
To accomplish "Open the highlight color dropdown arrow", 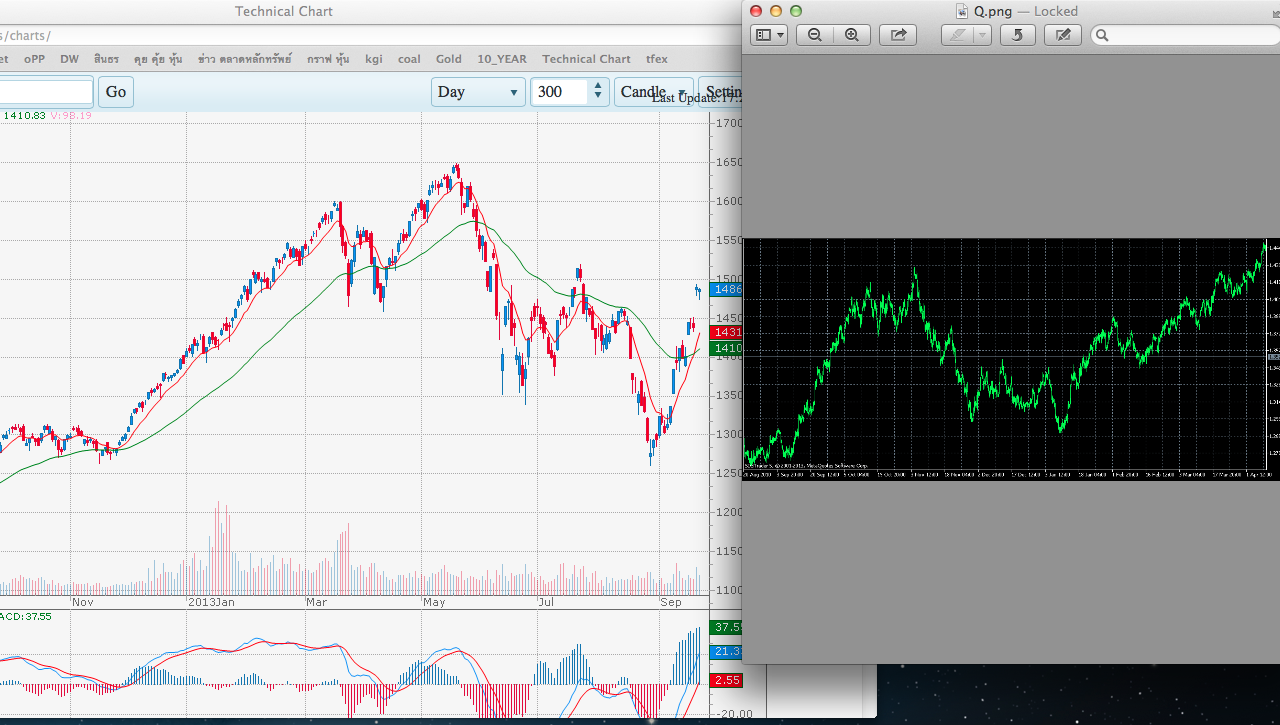I will point(982,35).
